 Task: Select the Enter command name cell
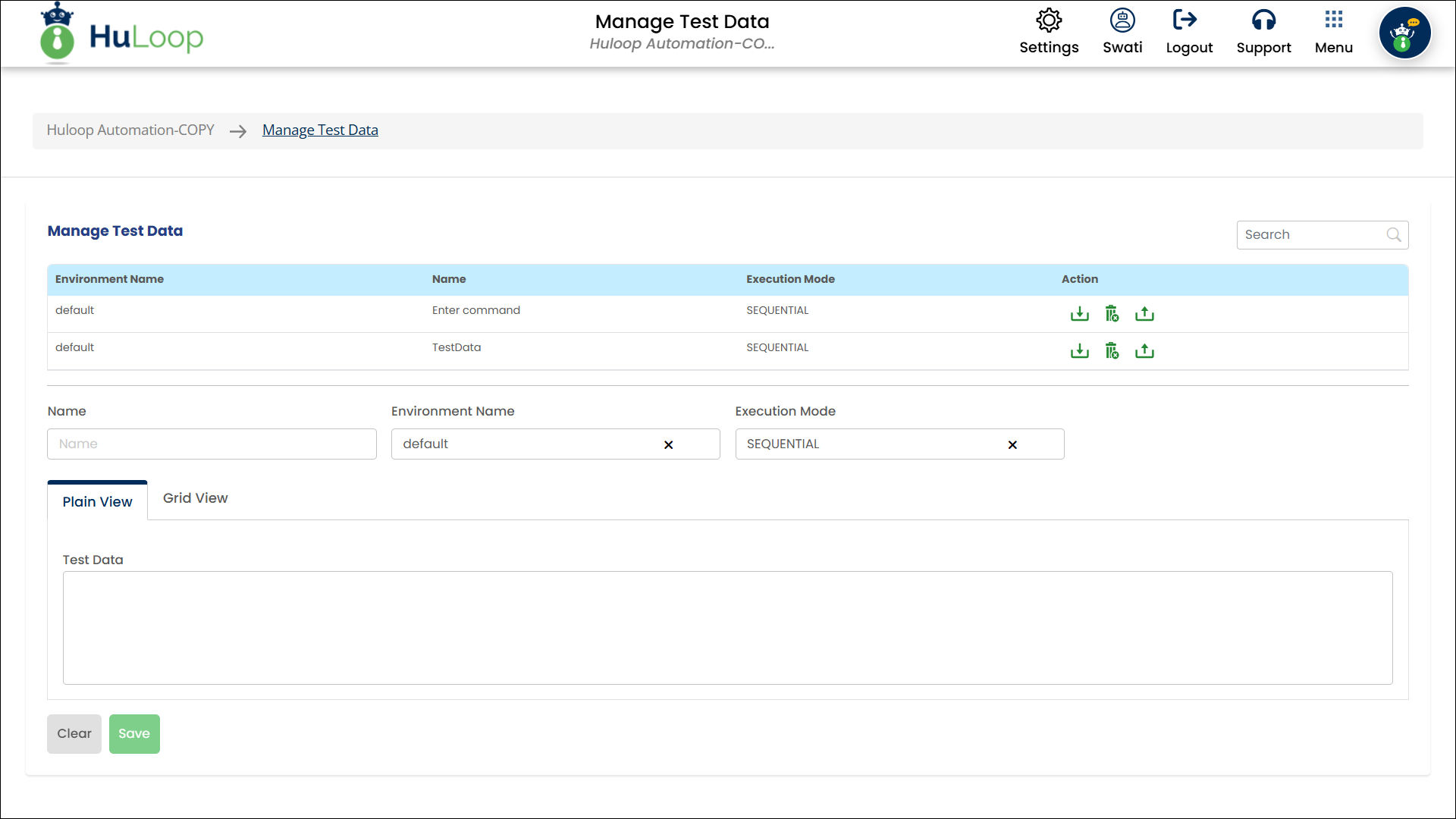click(476, 310)
